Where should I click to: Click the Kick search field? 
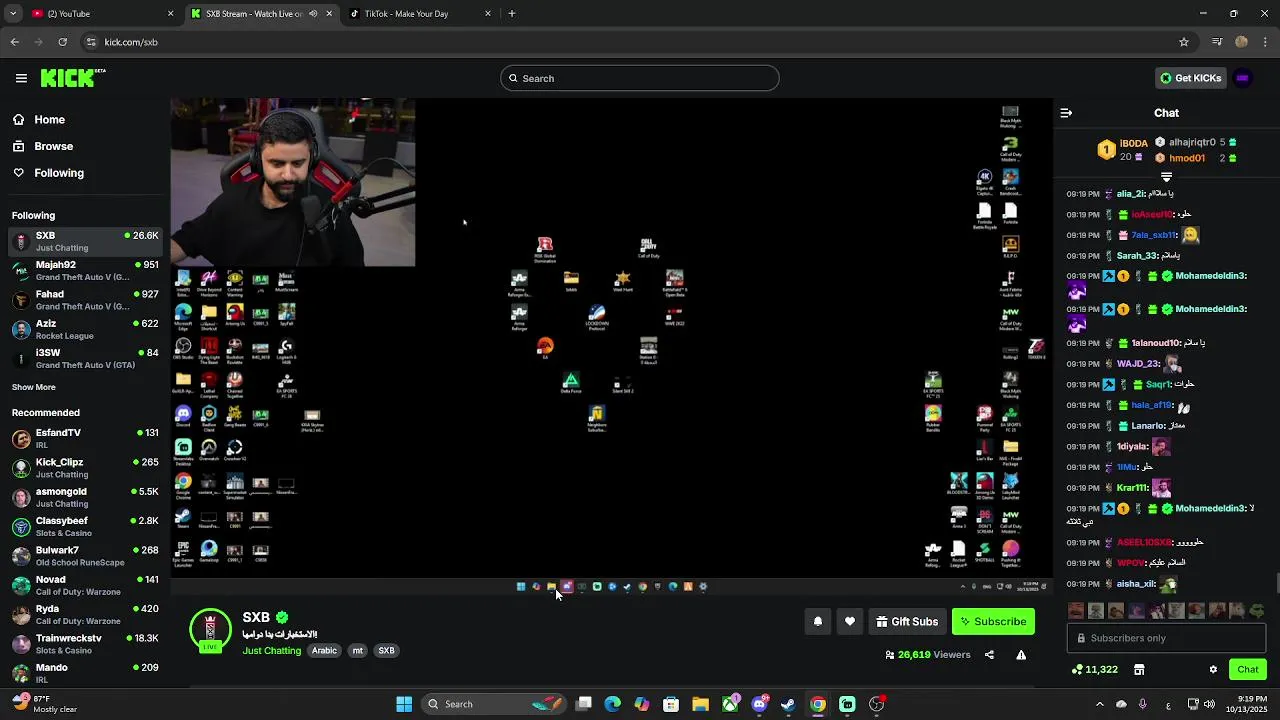pos(640,78)
